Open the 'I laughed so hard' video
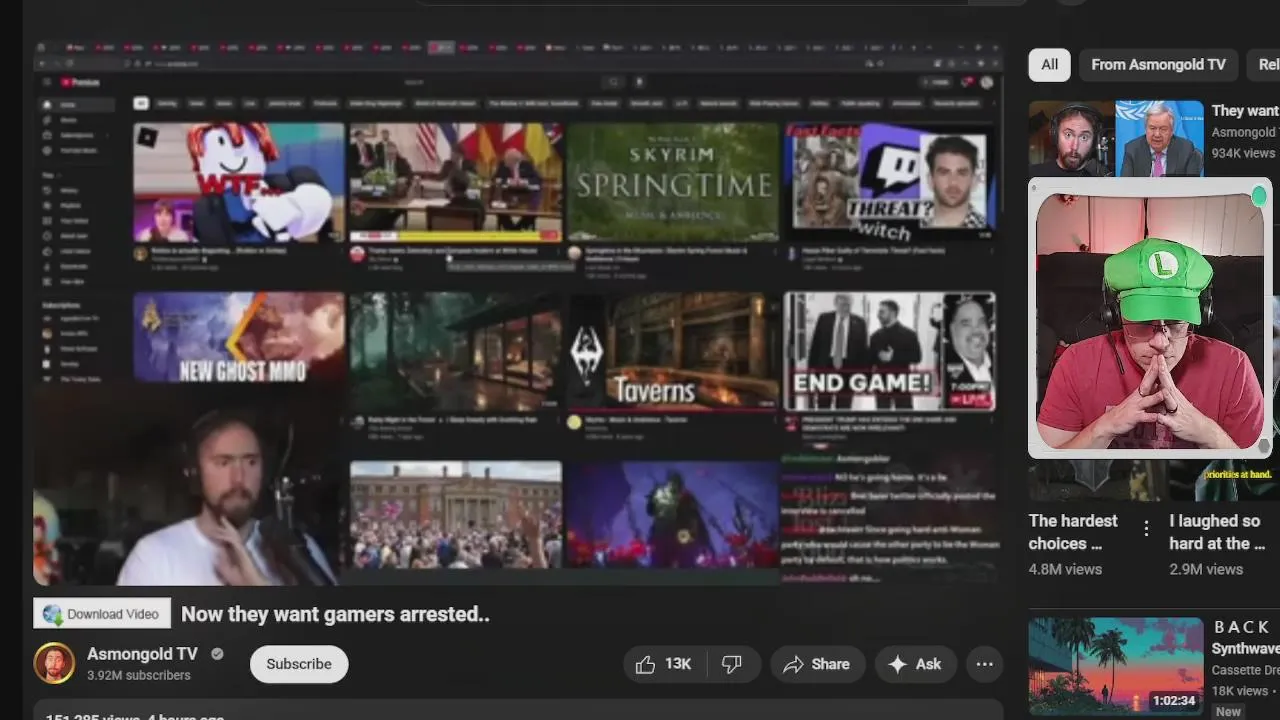Screen dimensions: 1280x720 1217,532
